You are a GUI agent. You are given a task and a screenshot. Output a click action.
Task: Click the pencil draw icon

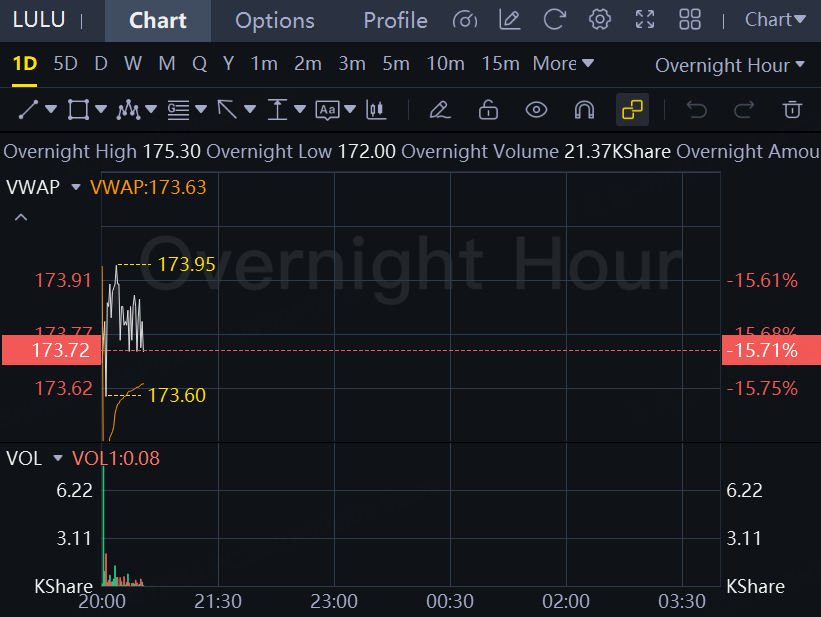point(440,110)
